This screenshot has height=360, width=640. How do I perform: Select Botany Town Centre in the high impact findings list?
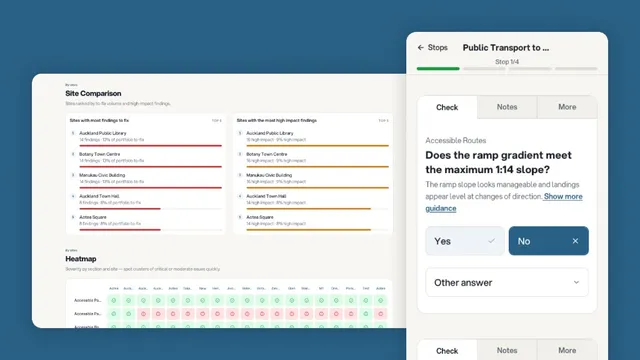pos(267,154)
